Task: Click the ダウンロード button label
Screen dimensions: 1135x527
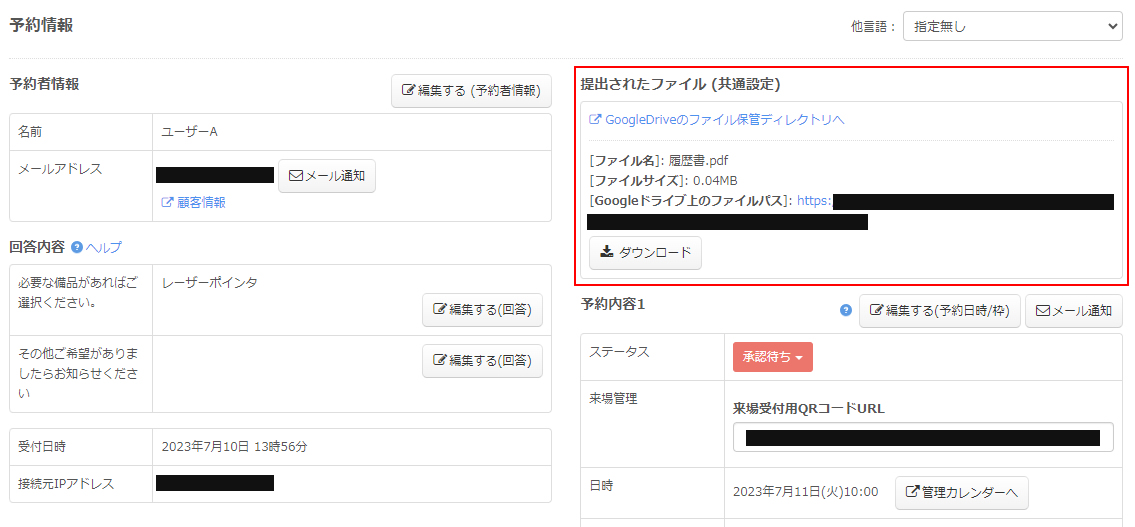Action: (655, 253)
